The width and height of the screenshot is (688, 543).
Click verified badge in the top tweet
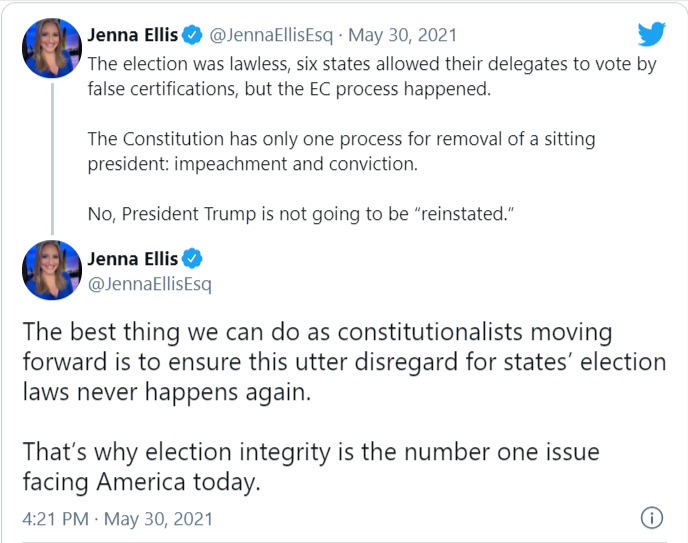(x=193, y=36)
